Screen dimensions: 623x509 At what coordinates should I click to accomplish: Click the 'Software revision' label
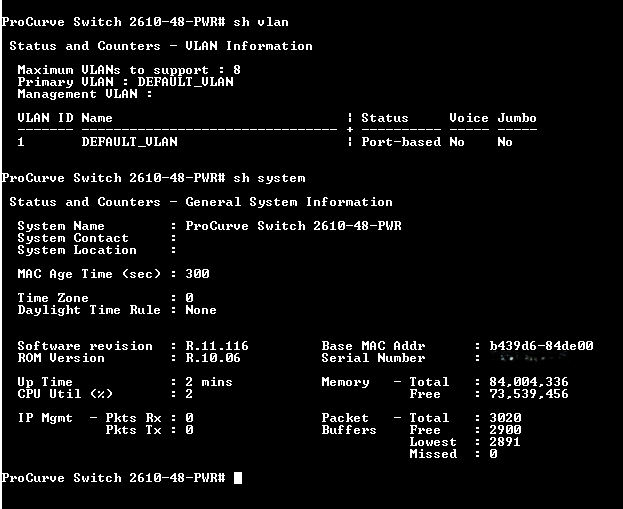tap(85, 346)
